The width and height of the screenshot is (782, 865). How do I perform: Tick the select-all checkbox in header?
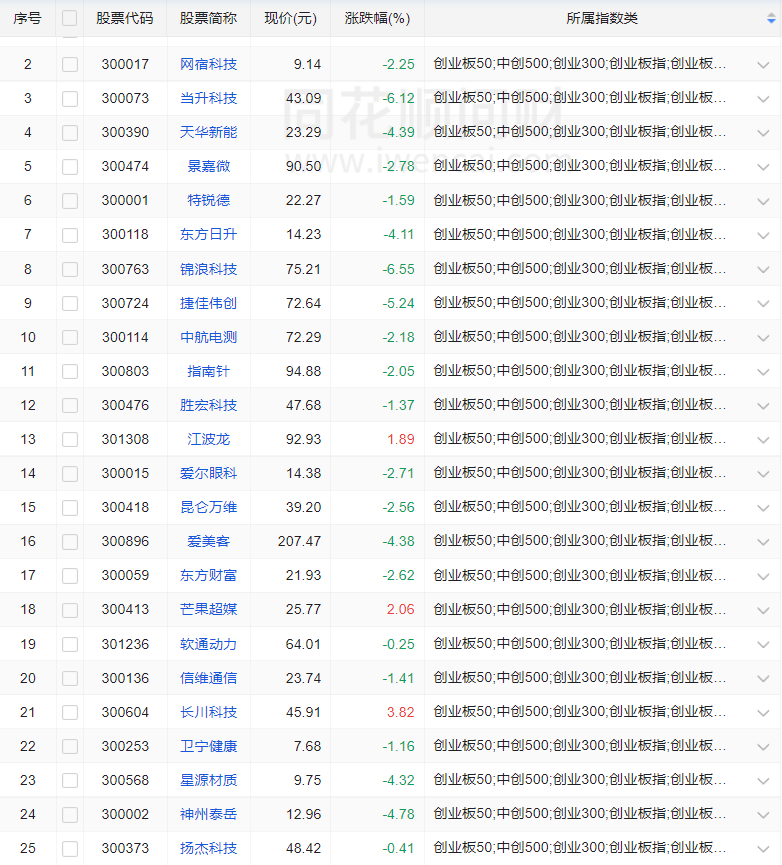point(69,18)
